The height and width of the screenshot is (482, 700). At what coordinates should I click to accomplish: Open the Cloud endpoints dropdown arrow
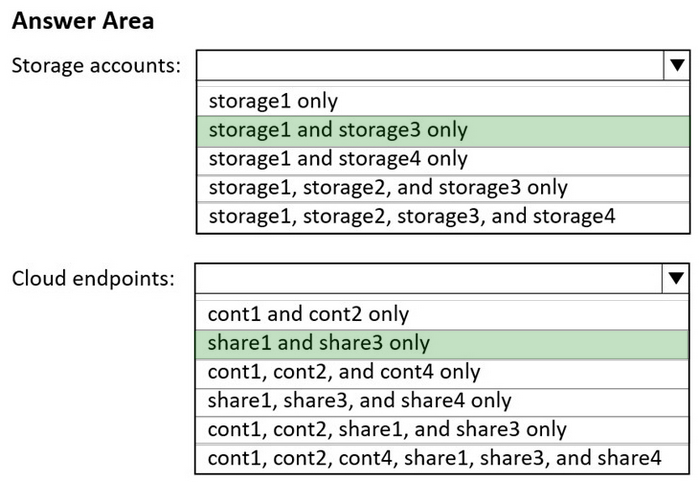tap(676, 278)
